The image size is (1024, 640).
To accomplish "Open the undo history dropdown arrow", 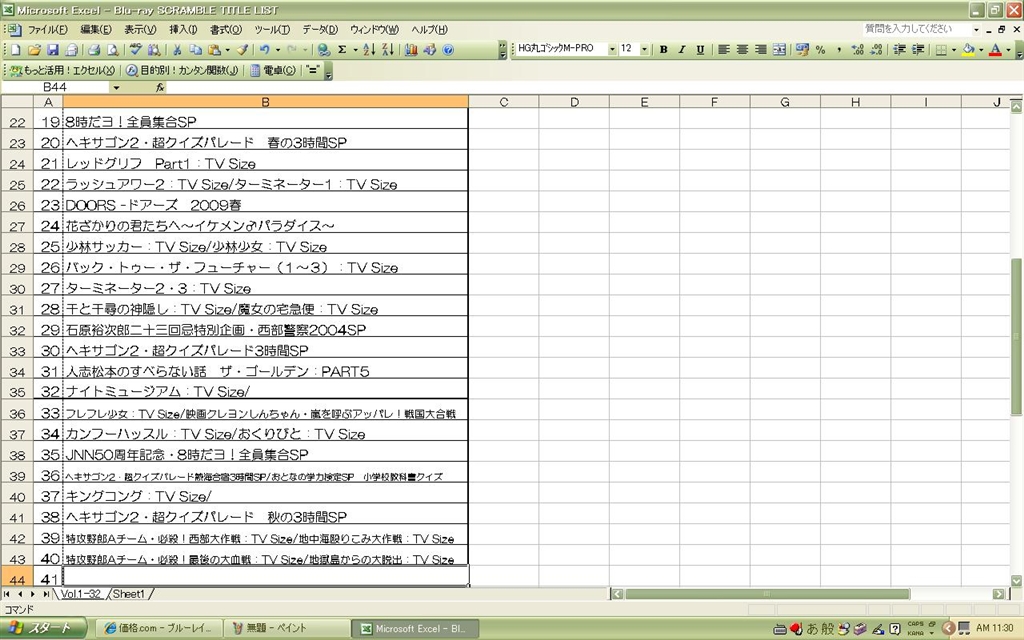I will coord(278,50).
